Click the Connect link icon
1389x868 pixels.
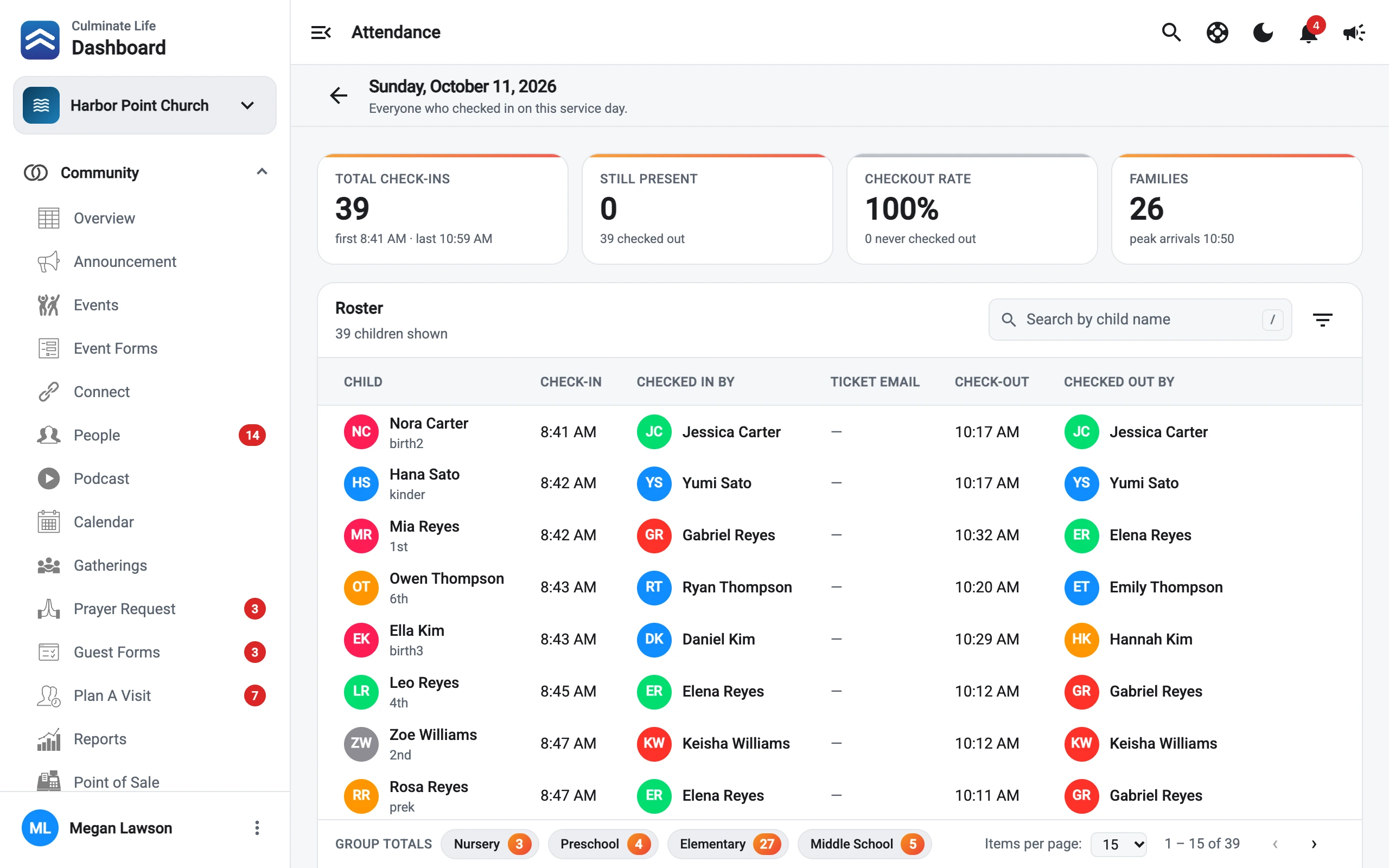tap(49, 392)
